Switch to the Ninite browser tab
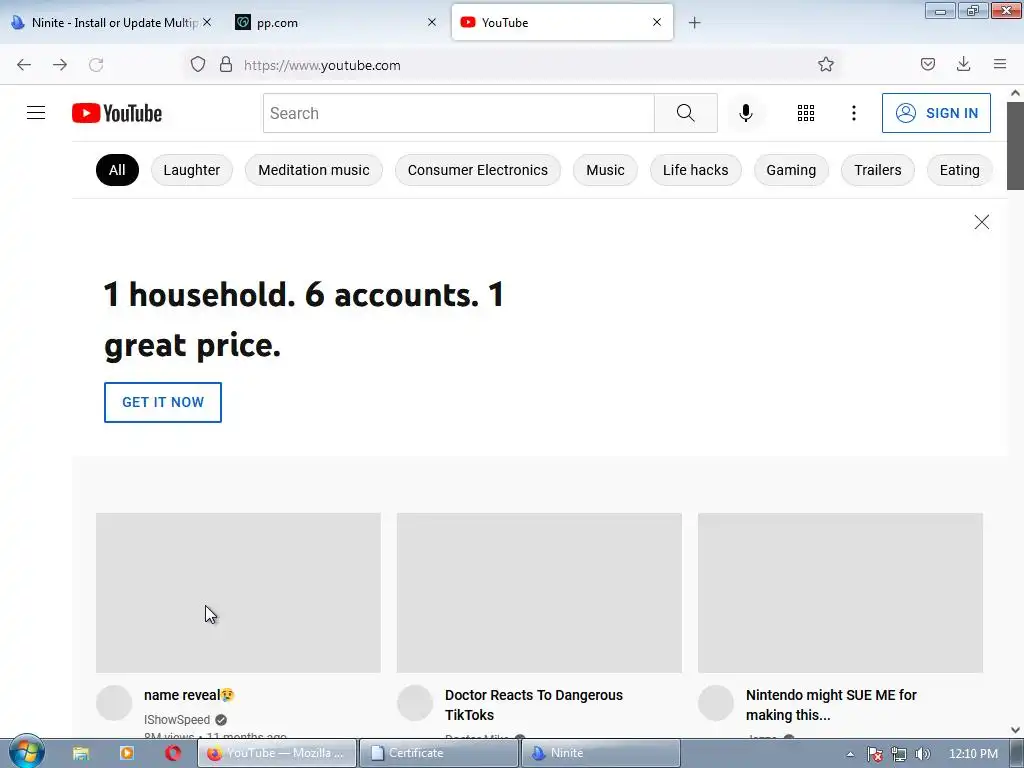This screenshot has height=768, width=1024. pos(111,22)
